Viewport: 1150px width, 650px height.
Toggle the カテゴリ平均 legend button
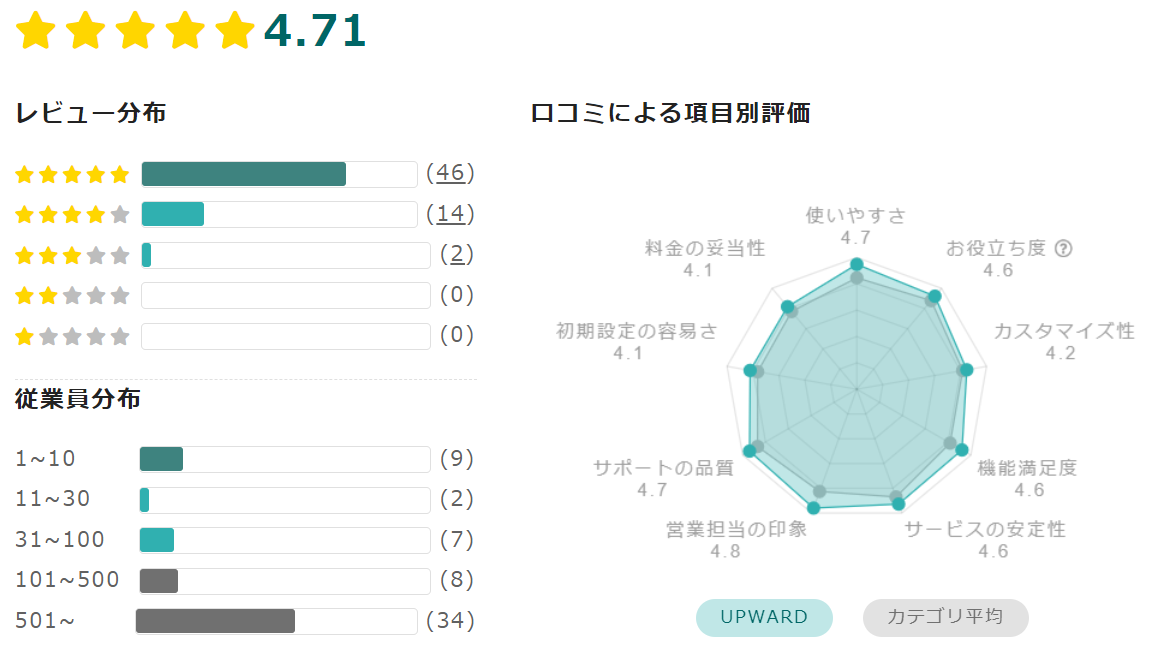(945, 617)
